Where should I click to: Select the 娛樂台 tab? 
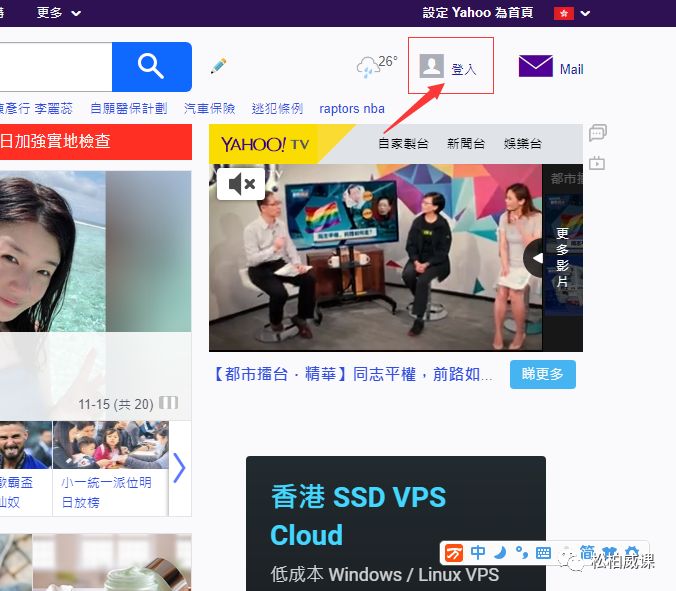click(x=522, y=144)
